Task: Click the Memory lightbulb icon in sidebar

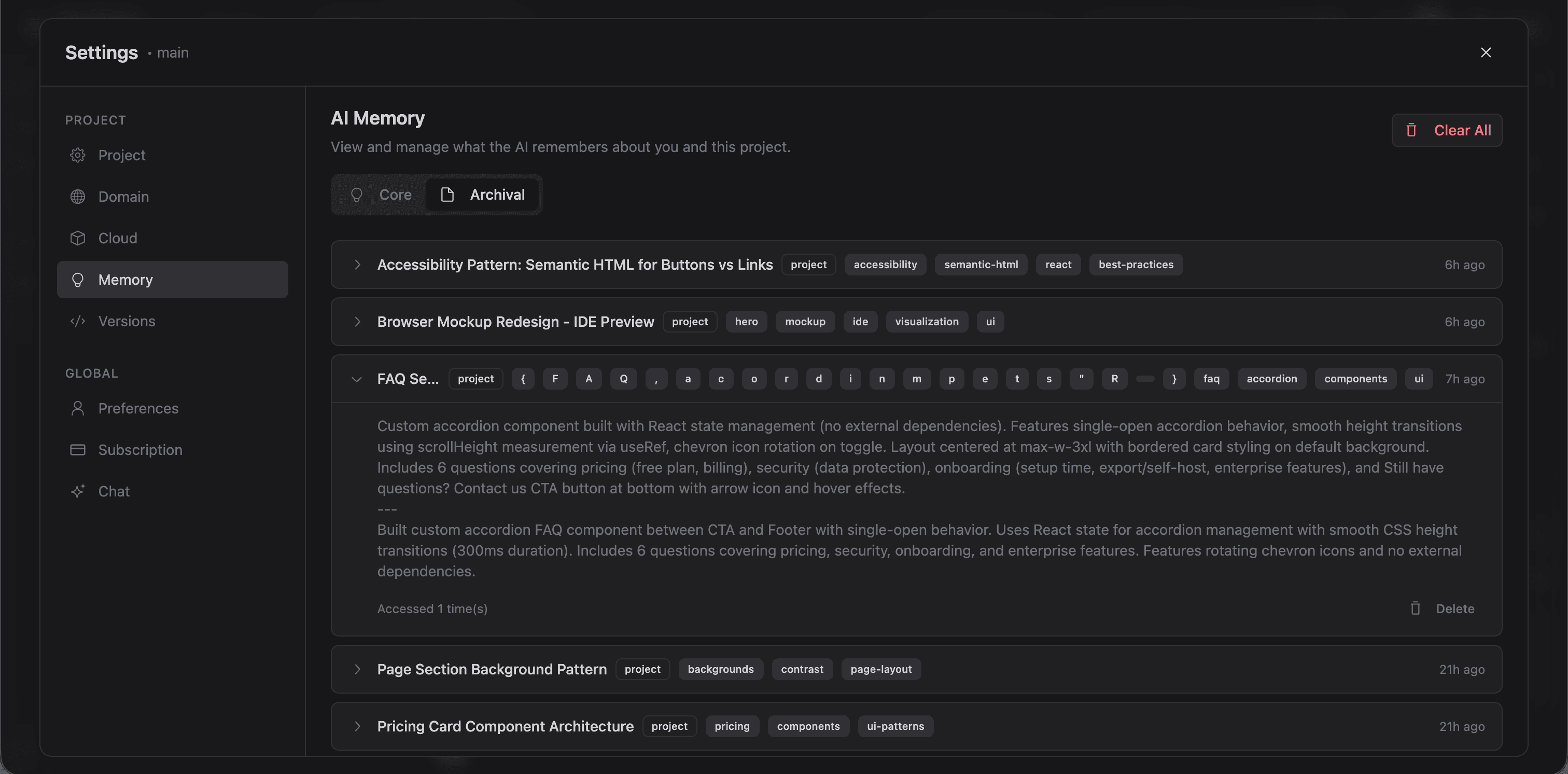Action: pos(77,280)
